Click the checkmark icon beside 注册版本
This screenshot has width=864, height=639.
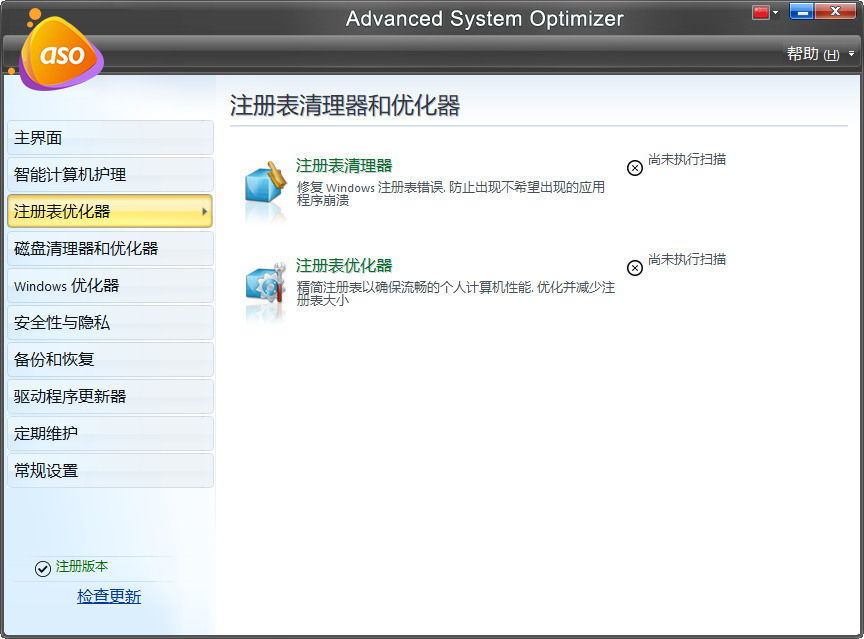(x=42, y=568)
